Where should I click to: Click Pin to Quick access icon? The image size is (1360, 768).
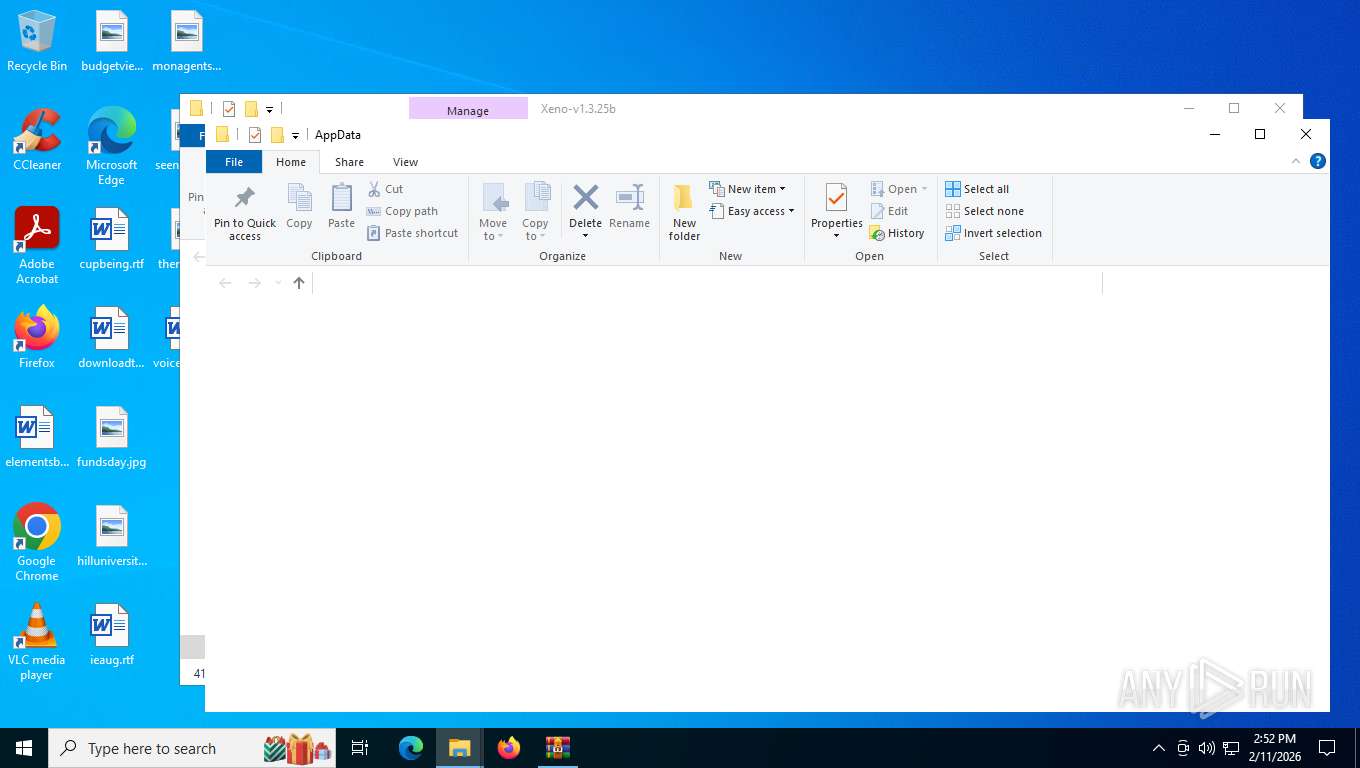244,197
